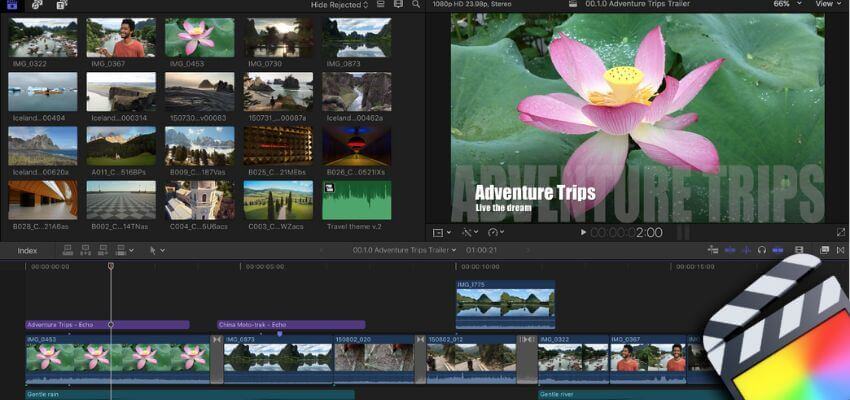This screenshot has width=850, height=400.
Task: Click the 00:00:05:00 ruler timecode
Action: coord(265,267)
